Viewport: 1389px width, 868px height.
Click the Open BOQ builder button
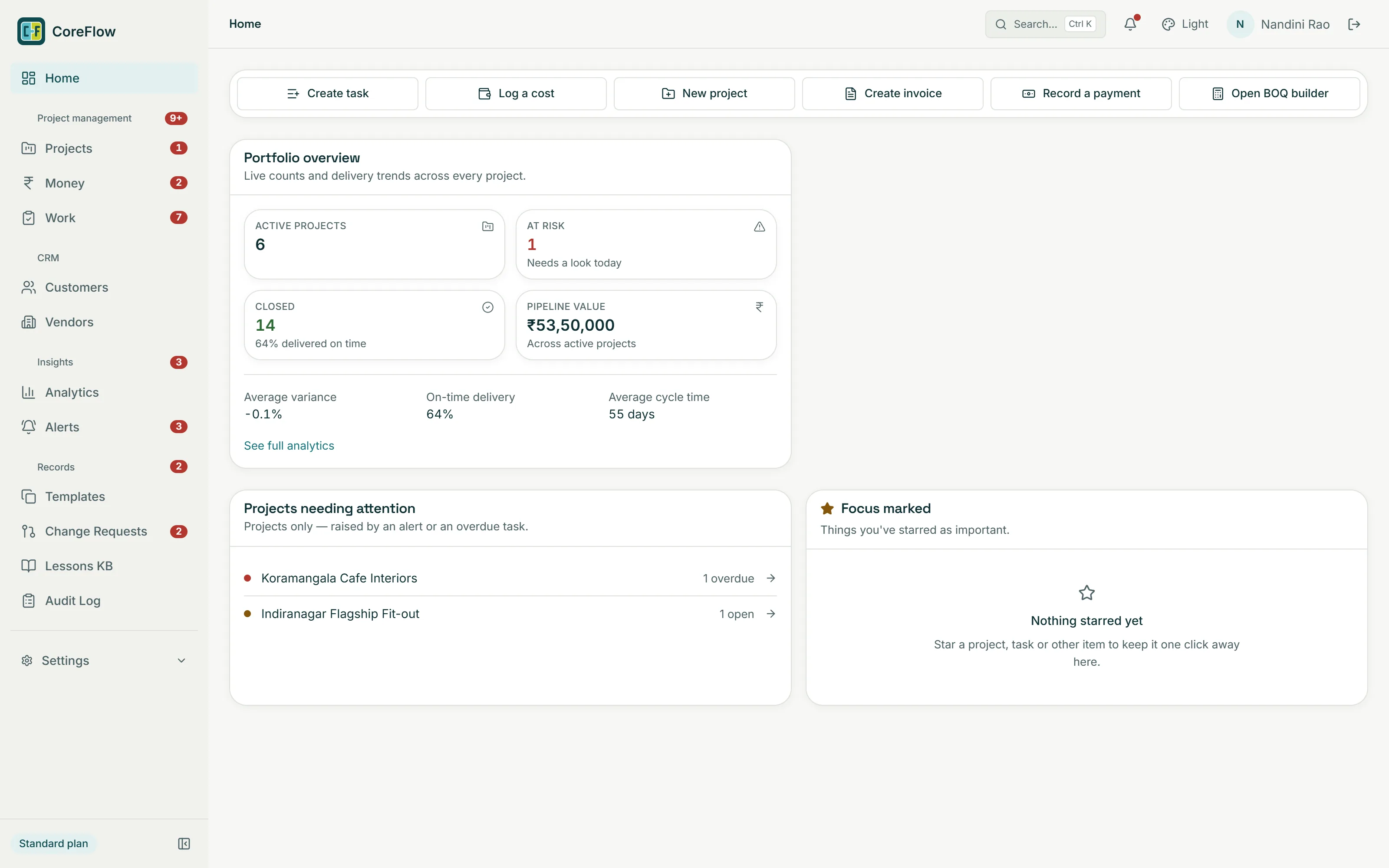coord(1269,94)
